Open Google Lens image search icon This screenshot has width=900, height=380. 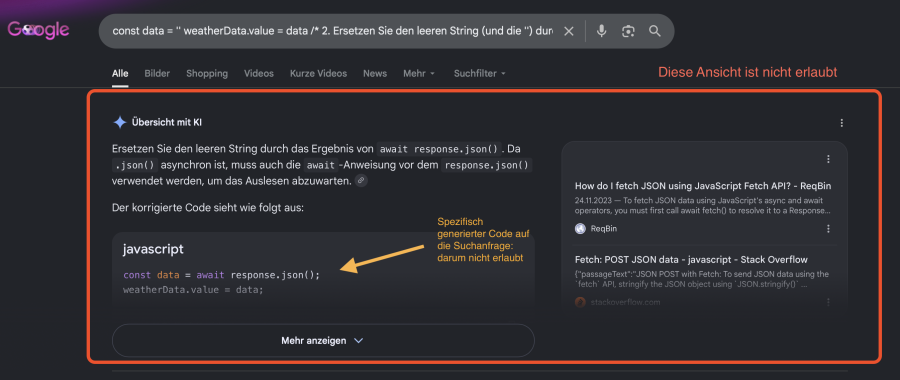pos(628,31)
